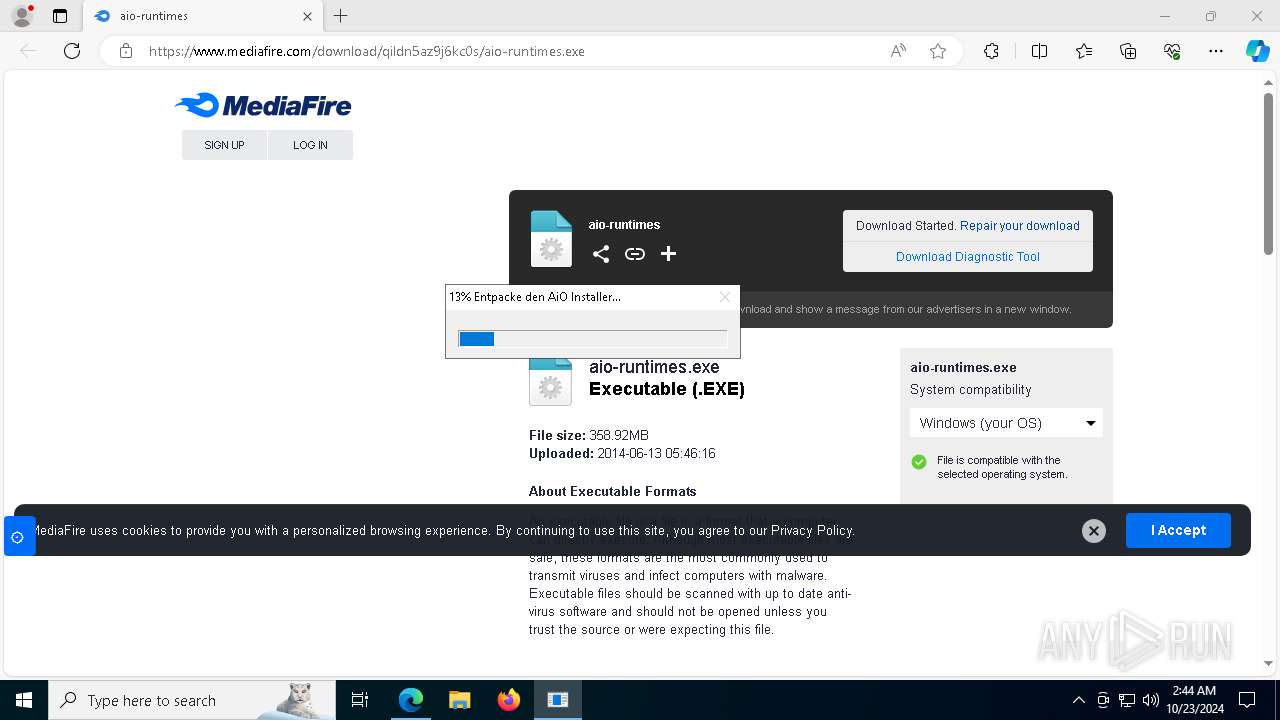Open browser profile avatar icon
The image size is (1280, 720).
pyautogui.click(x=21, y=16)
